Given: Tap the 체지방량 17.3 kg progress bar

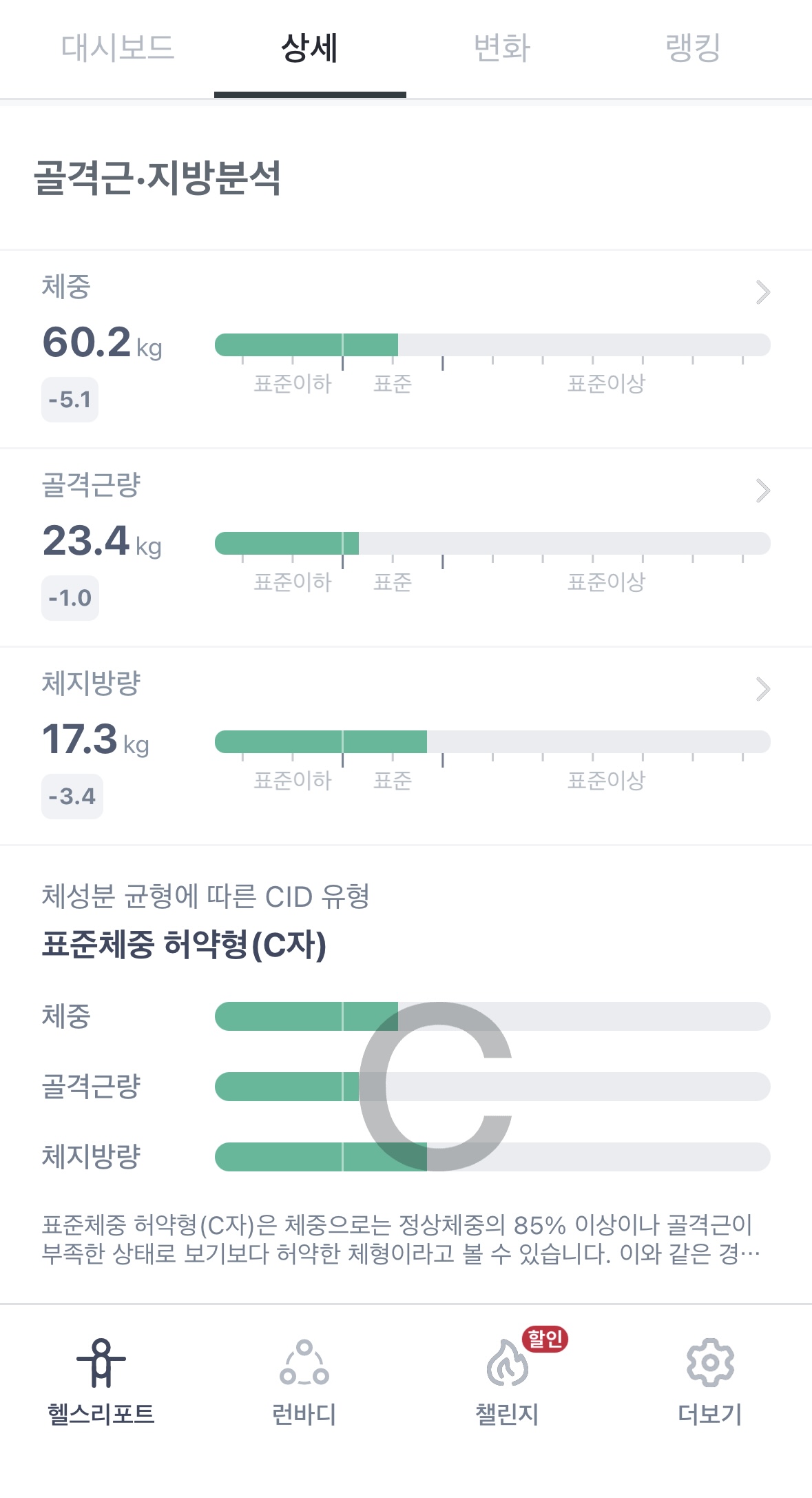Looking at the screenshot, I should click(x=492, y=741).
